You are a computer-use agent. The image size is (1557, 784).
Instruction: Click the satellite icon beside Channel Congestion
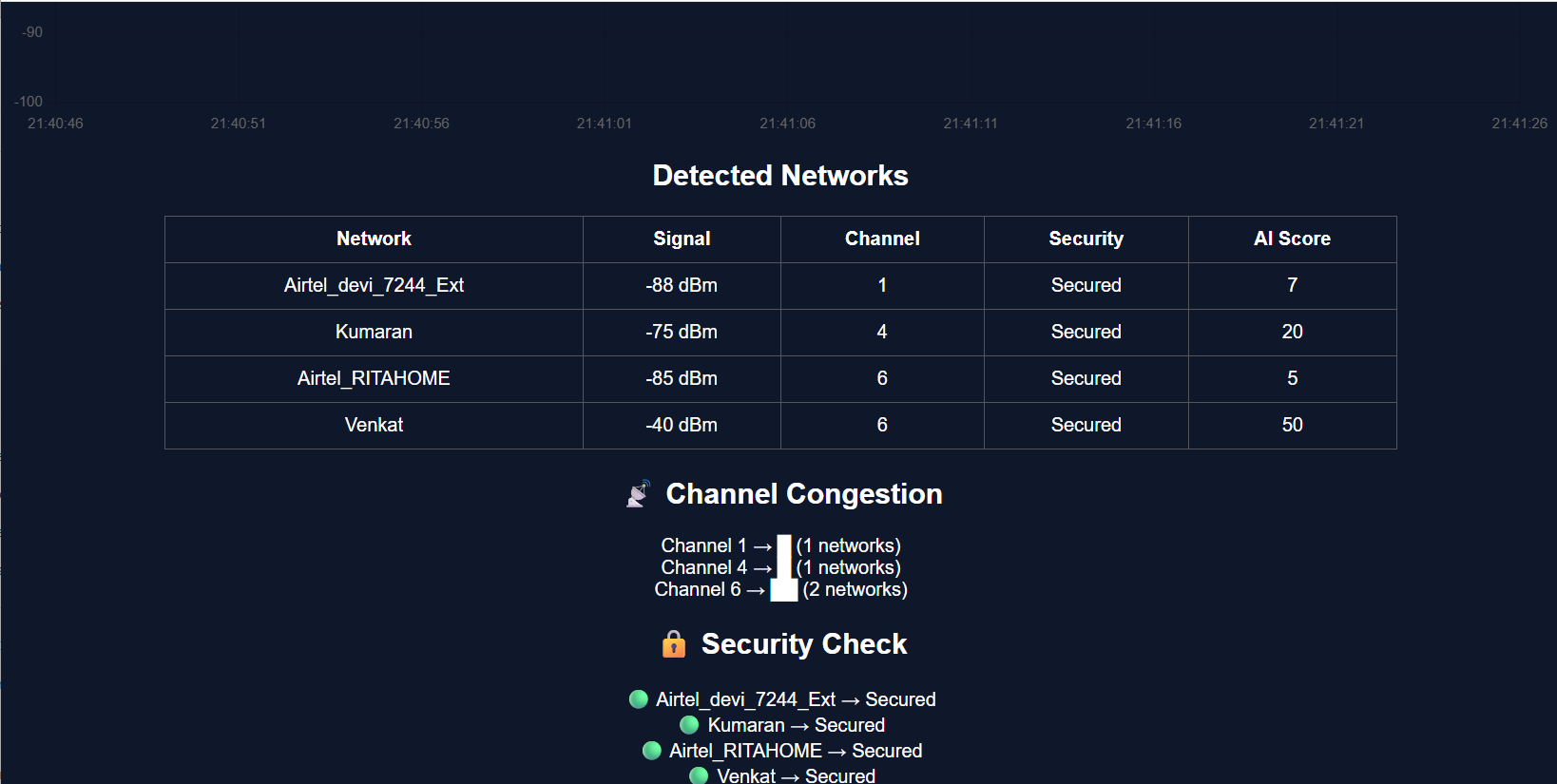click(638, 494)
